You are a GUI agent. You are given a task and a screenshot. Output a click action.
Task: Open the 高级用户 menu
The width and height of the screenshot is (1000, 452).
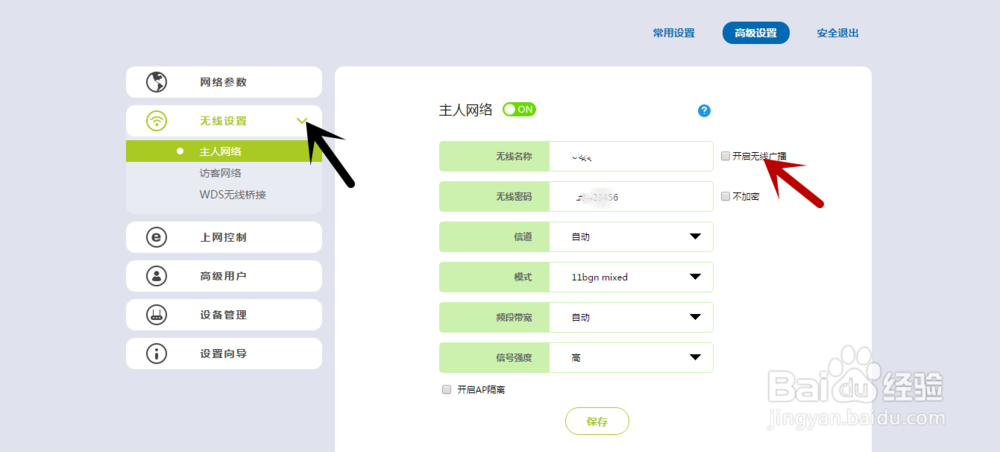(x=224, y=276)
